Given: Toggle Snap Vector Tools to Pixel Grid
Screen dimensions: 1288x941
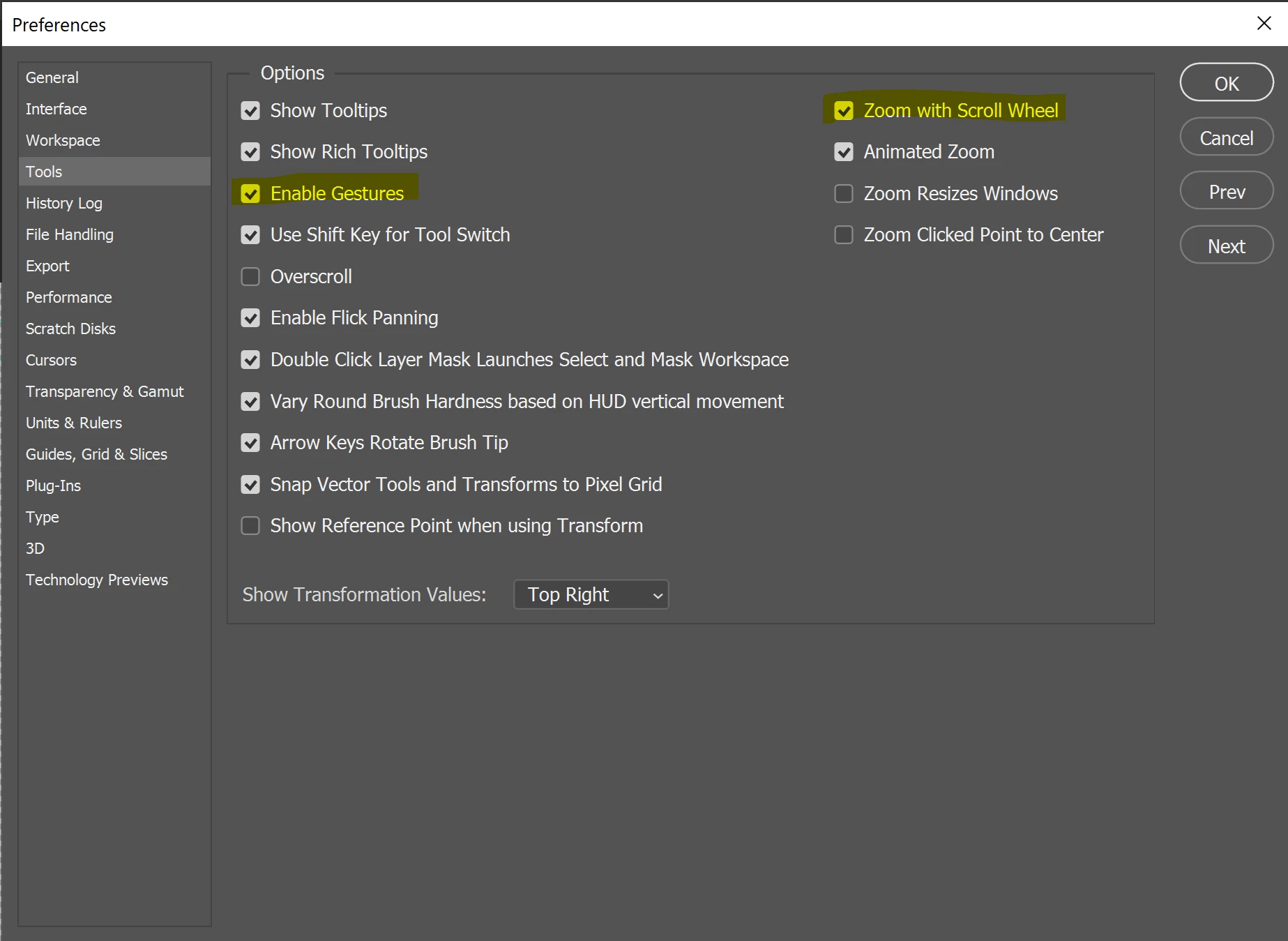Looking at the screenshot, I should [250, 485].
